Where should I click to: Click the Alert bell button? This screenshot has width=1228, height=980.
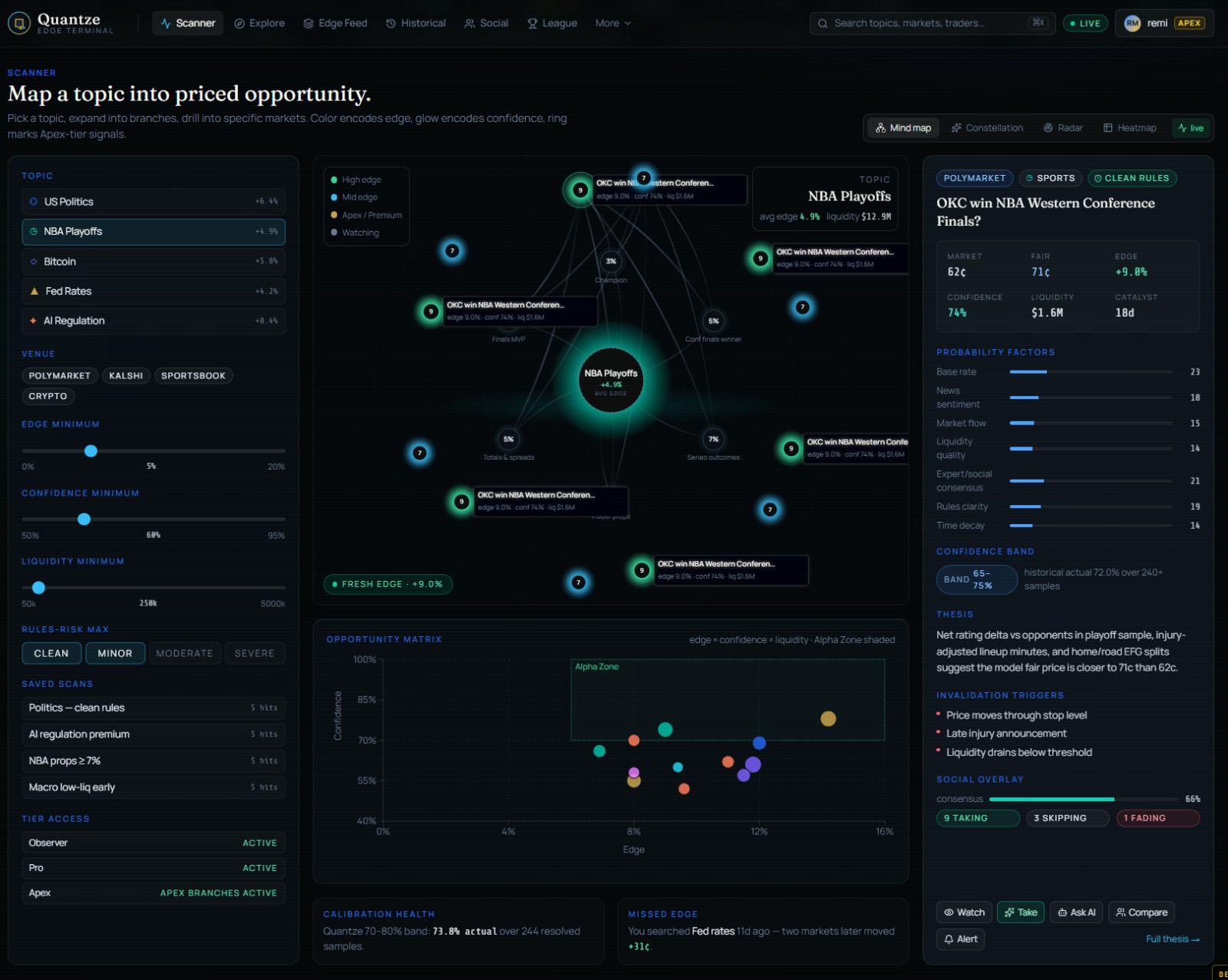pos(961,940)
